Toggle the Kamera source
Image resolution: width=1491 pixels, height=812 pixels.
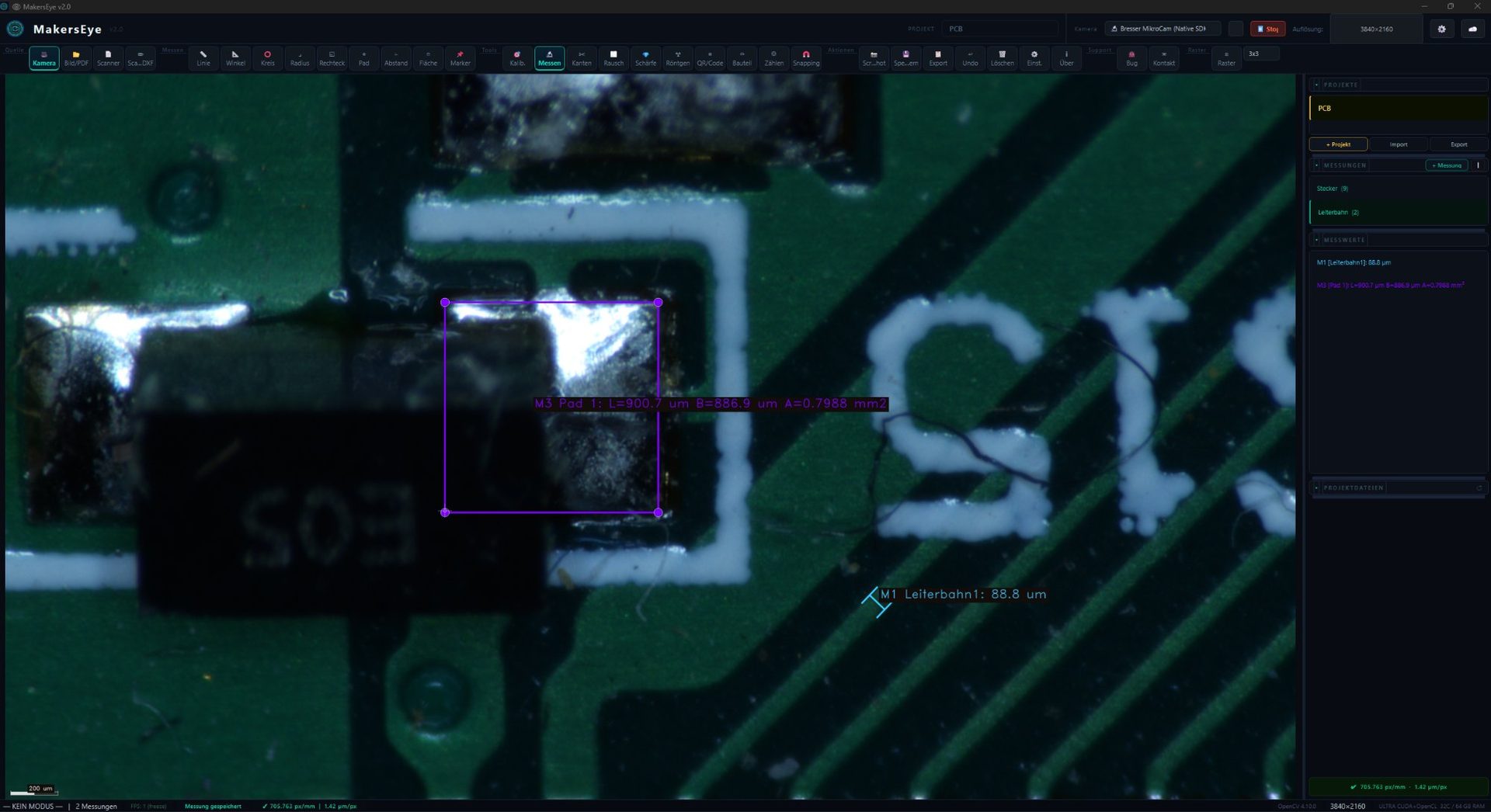point(44,58)
